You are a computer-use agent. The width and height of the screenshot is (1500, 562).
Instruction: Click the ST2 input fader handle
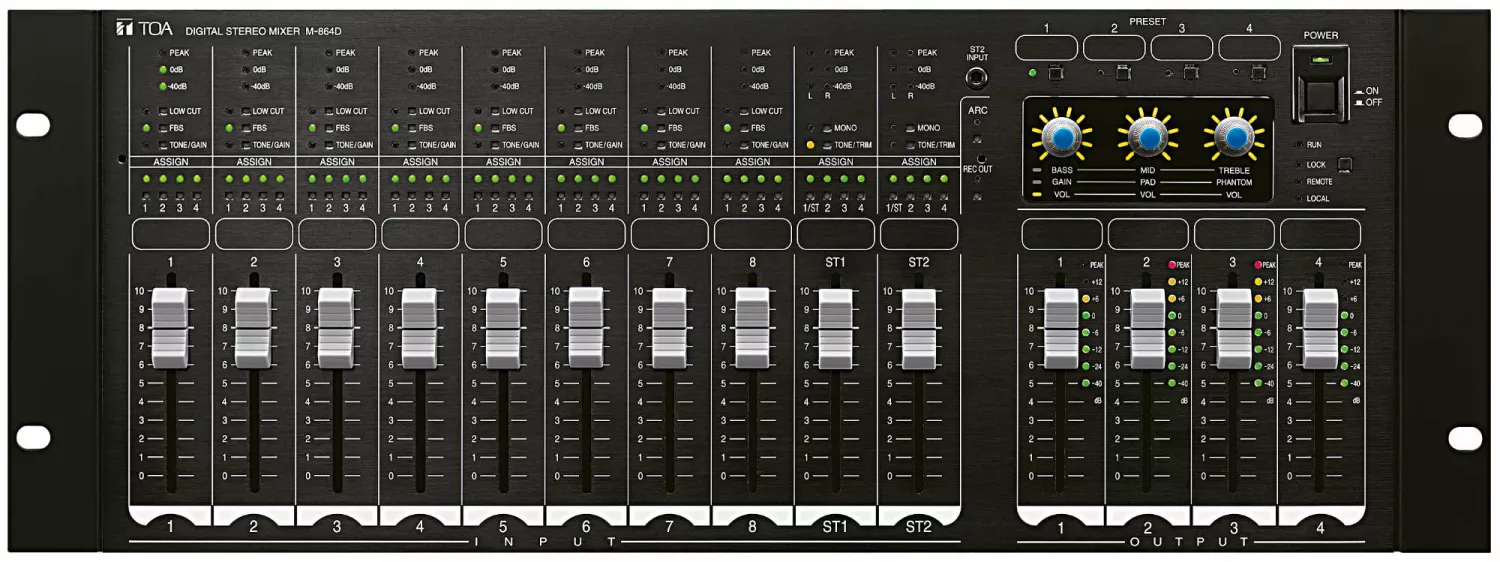pos(918,326)
